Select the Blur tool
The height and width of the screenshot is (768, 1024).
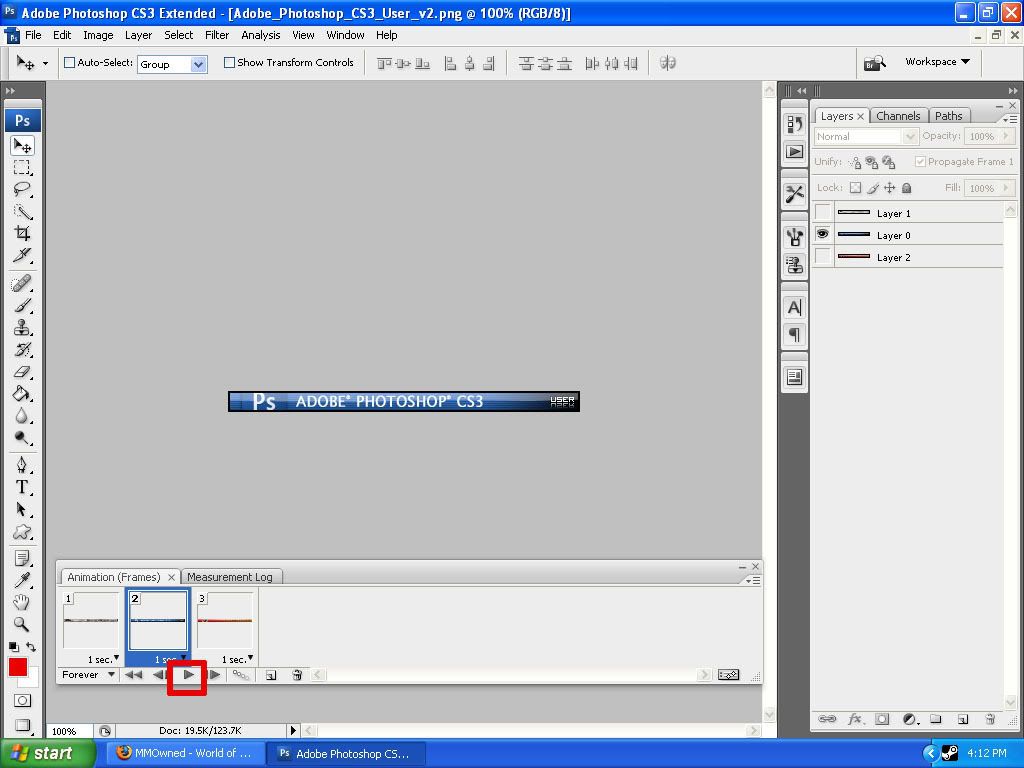click(x=22, y=415)
